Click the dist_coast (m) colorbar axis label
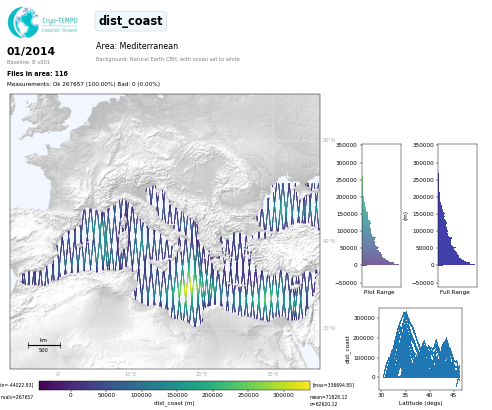 pos(174,403)
